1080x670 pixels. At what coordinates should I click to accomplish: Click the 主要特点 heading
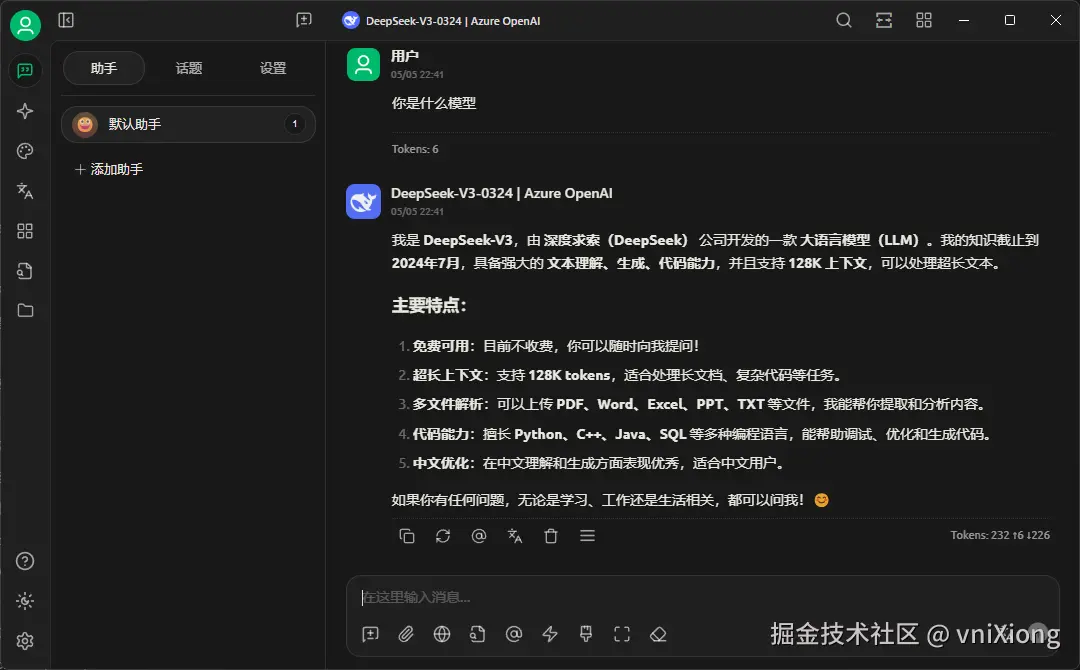point(429,305)
